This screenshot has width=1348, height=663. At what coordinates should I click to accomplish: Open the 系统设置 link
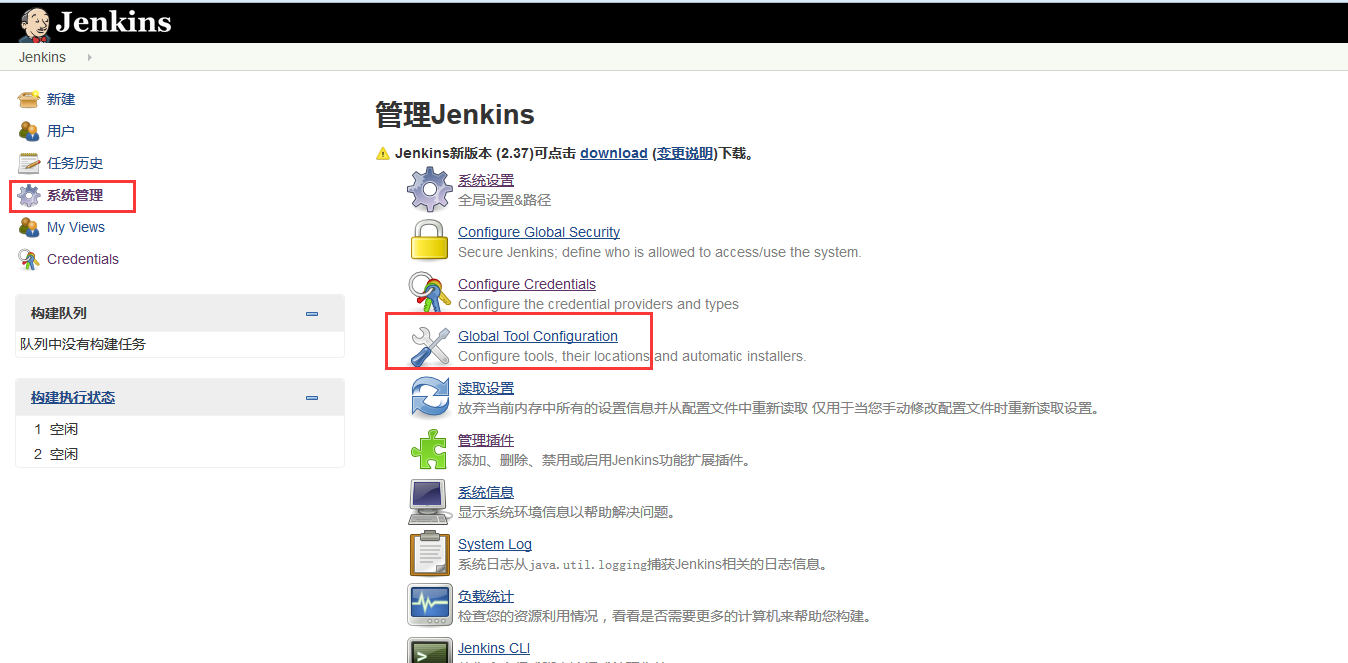tap(486, 180)
